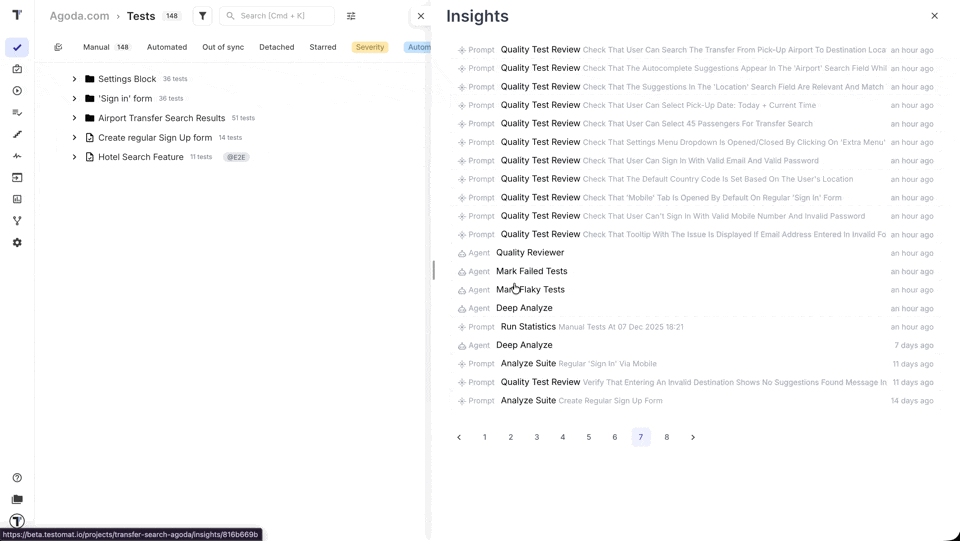This screenshot has width=960, height=541.
Task: Open the Plans checklist sidebar icon
Action: [x=17, y=113]
